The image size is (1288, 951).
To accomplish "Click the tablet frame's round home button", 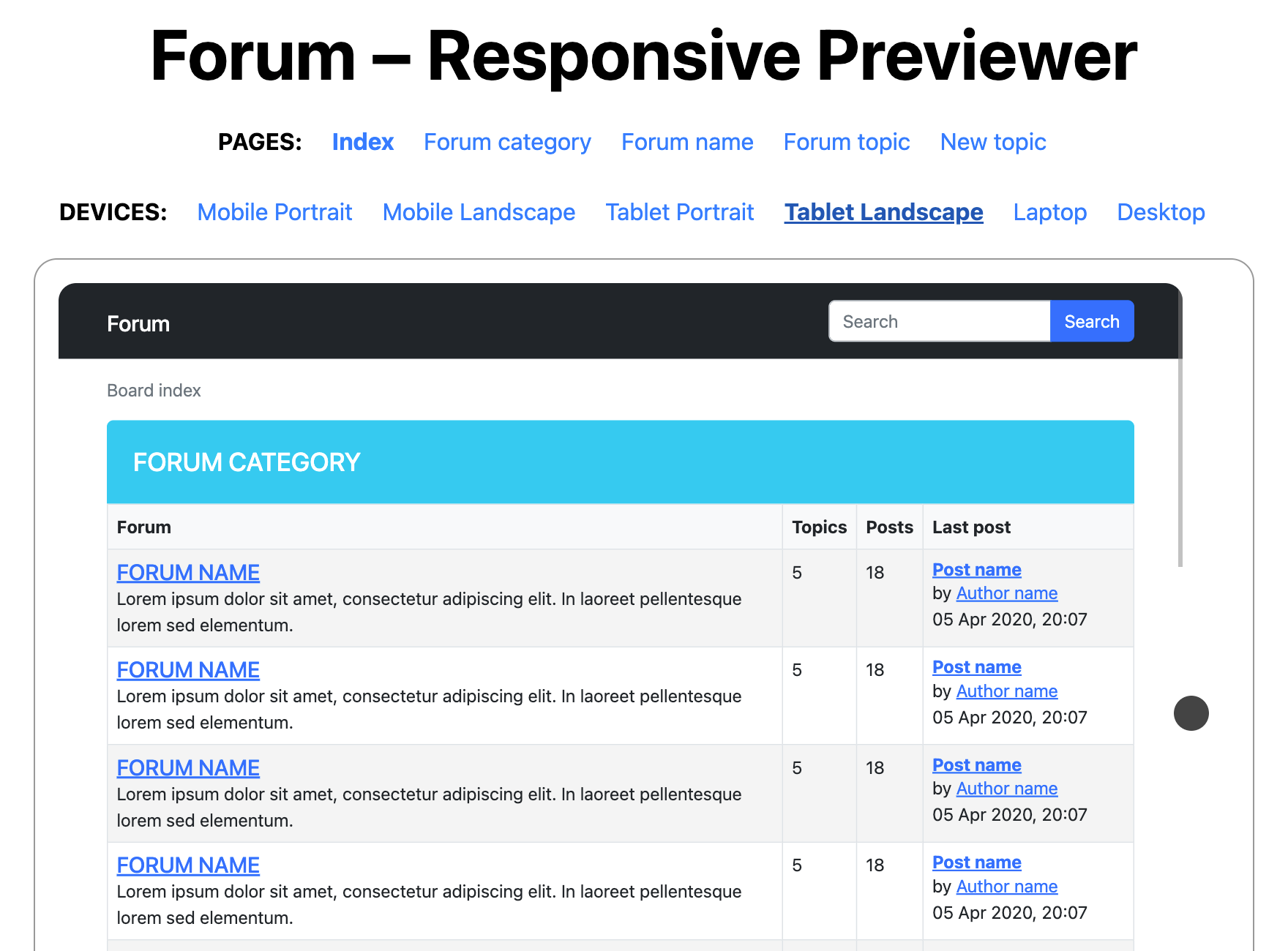I will [x=1191, y=713].
